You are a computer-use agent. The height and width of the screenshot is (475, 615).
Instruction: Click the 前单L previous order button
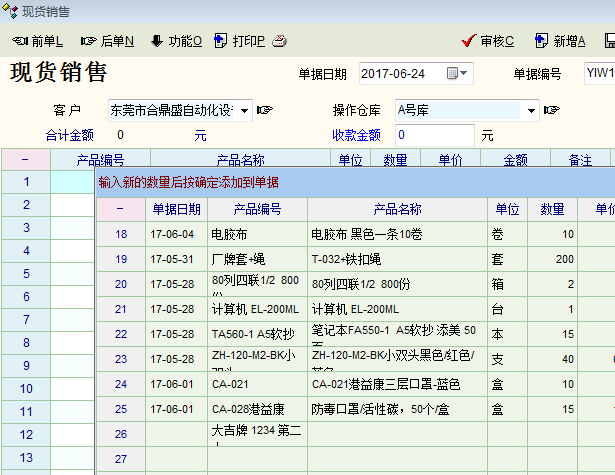37,41
